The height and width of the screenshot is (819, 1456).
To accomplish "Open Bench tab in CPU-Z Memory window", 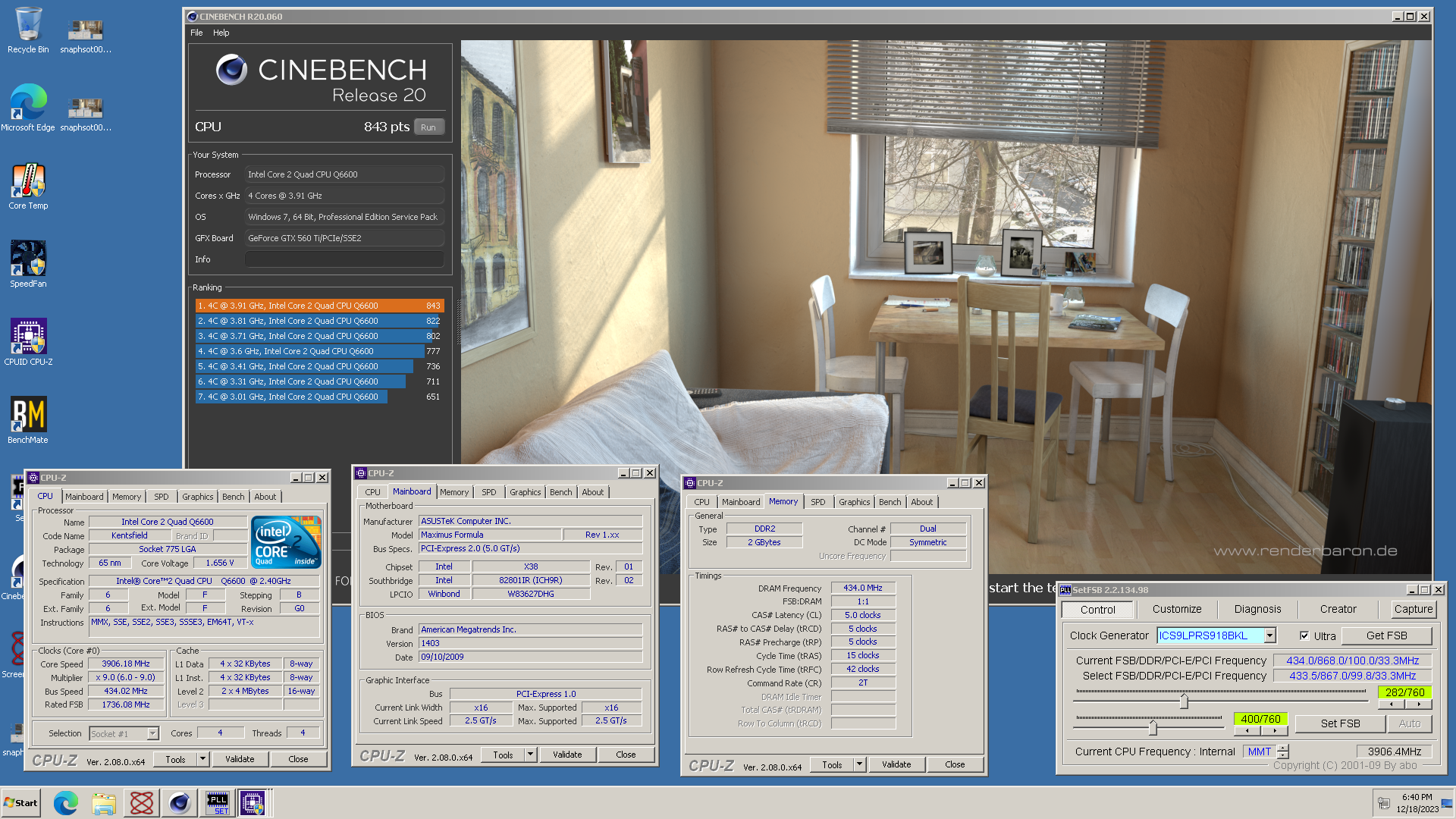I will tap(890, 502).
